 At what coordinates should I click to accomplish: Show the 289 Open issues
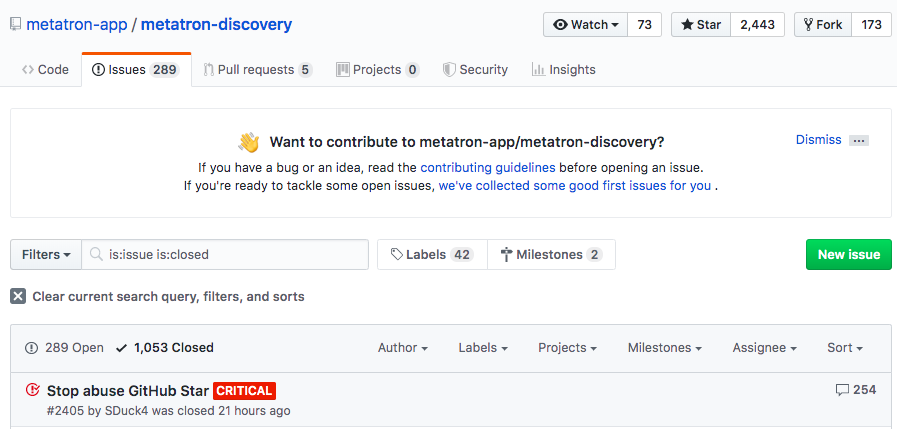click(64, 348)
